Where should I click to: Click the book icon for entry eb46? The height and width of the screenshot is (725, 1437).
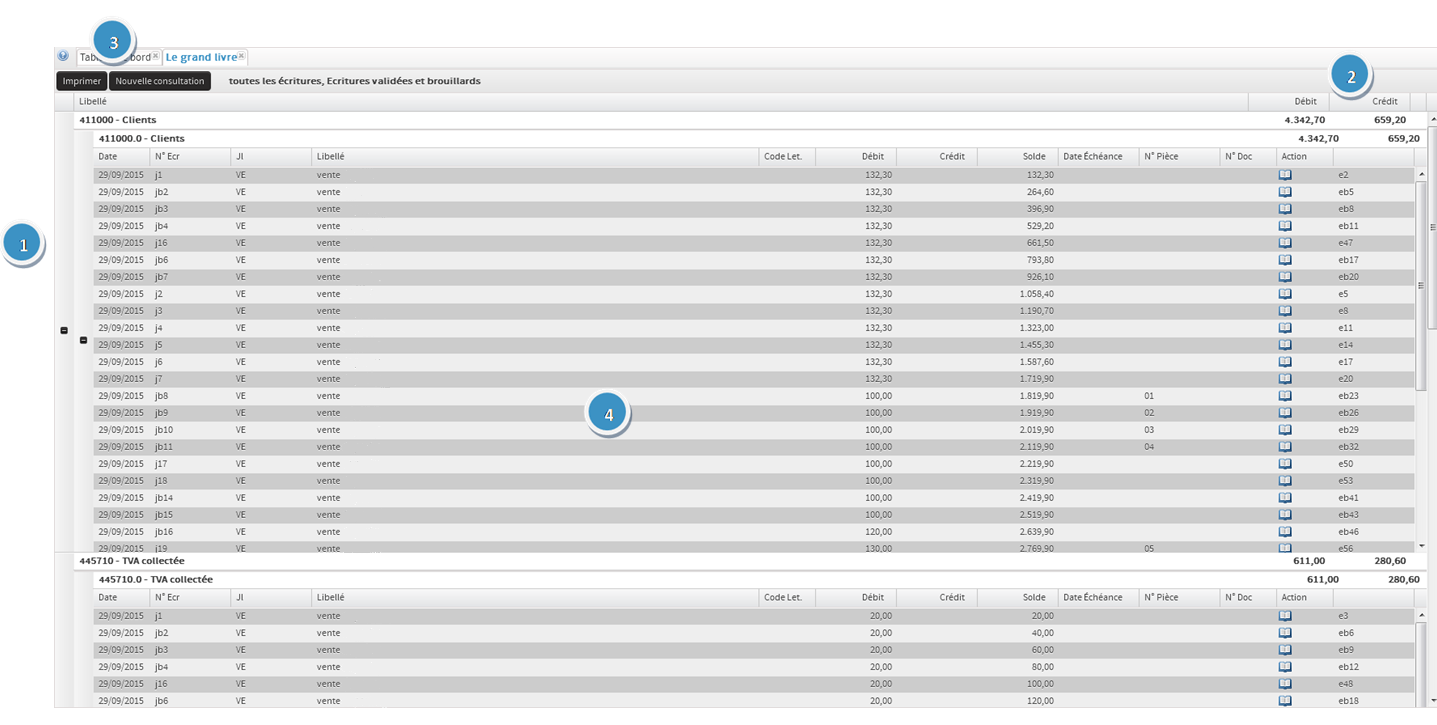coord(1285,532)
